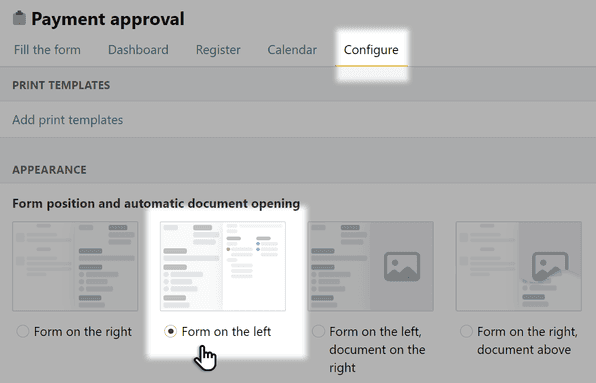
Task: Choose Form on the left, document on the right radio
Action: 318,331
